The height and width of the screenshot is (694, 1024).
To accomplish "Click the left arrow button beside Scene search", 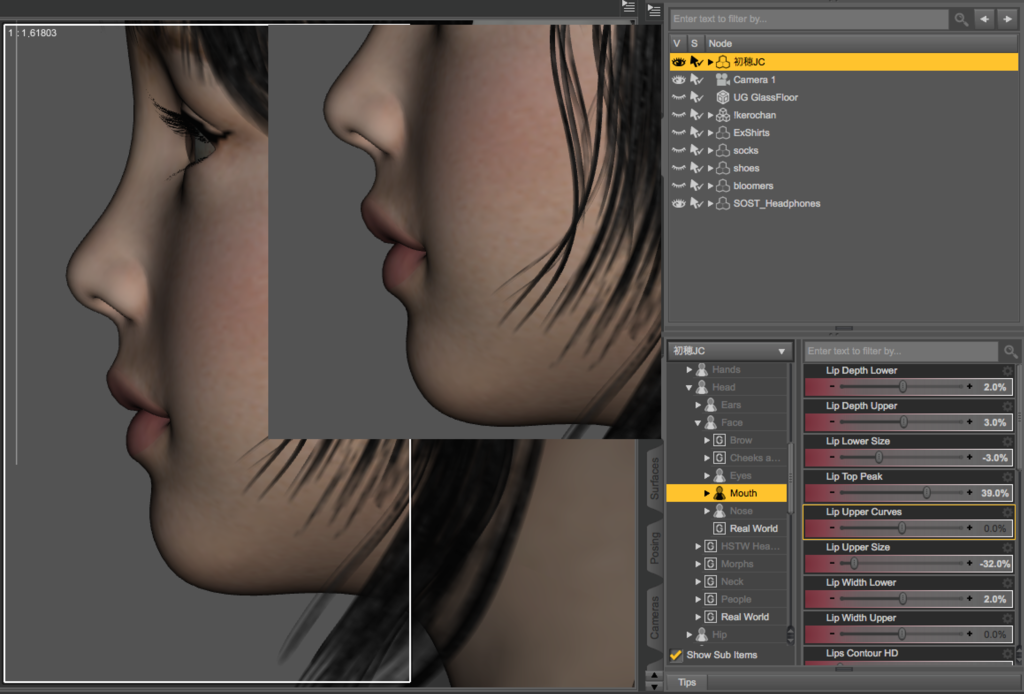I will (984, 19).
